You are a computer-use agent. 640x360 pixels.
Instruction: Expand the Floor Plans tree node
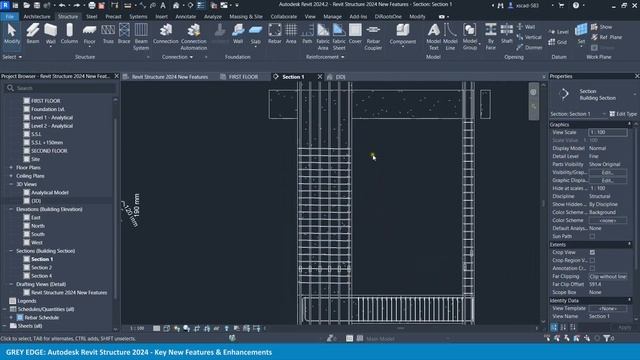coord(11,167)
